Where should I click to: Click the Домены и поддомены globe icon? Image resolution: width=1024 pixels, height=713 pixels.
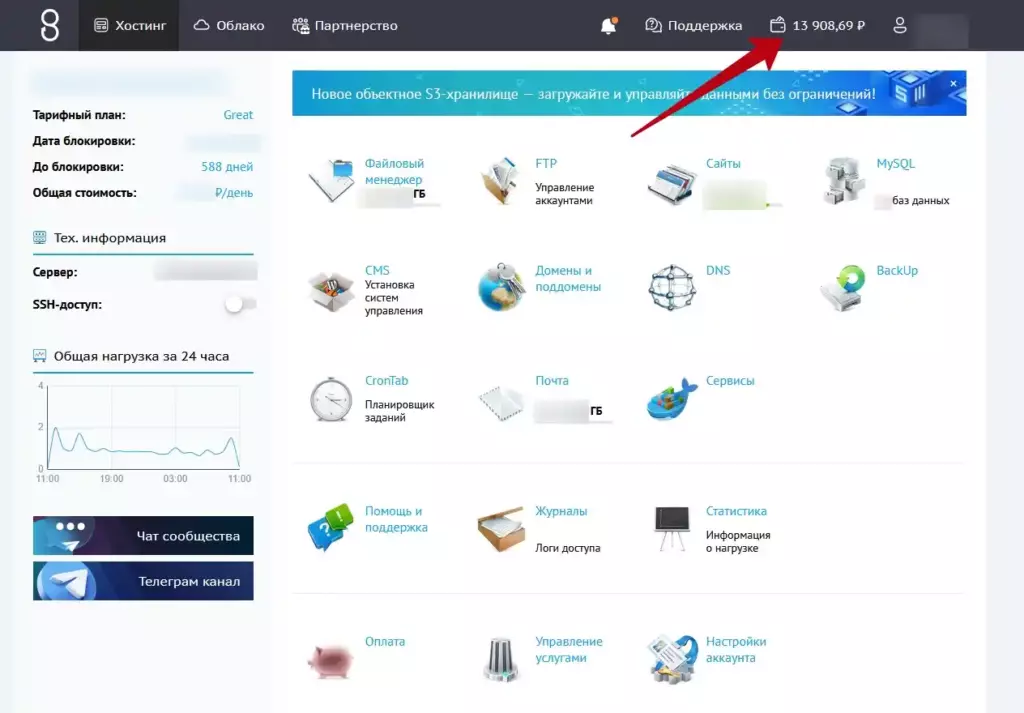[501, 287]
